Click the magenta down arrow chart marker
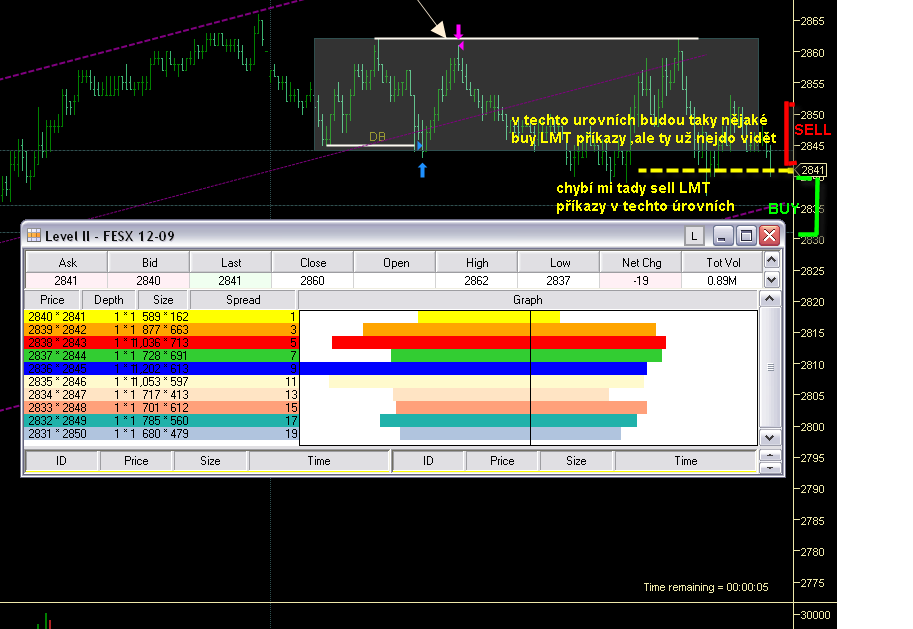The height and width of the screenshot is (629, 913). [459, 31]
